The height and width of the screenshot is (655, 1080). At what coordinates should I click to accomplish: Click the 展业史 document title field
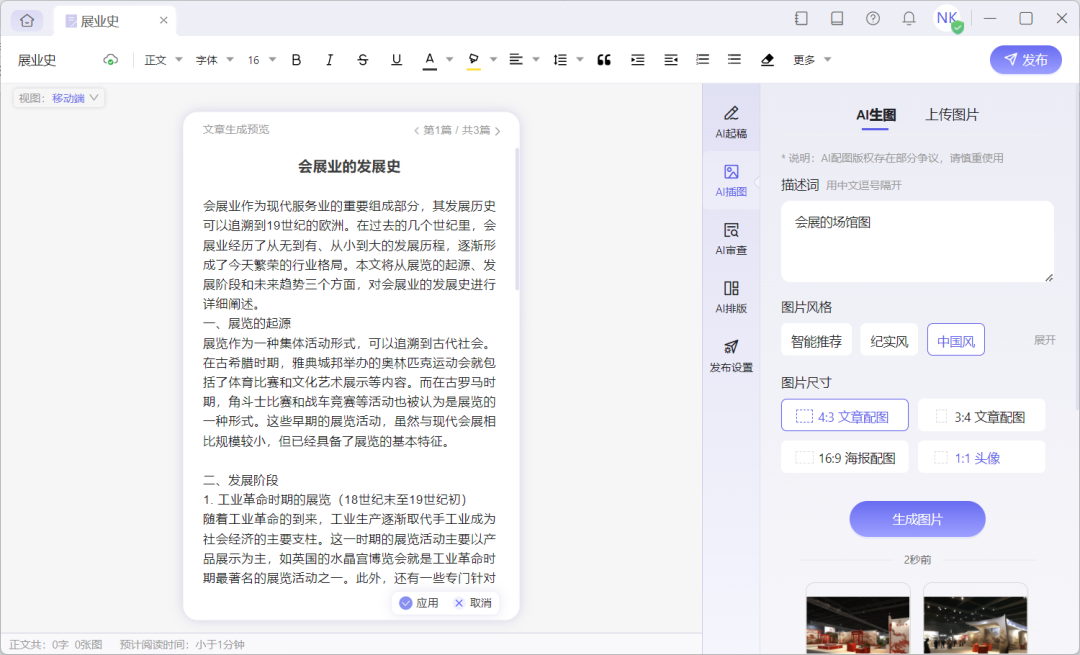tap(37, 61)
